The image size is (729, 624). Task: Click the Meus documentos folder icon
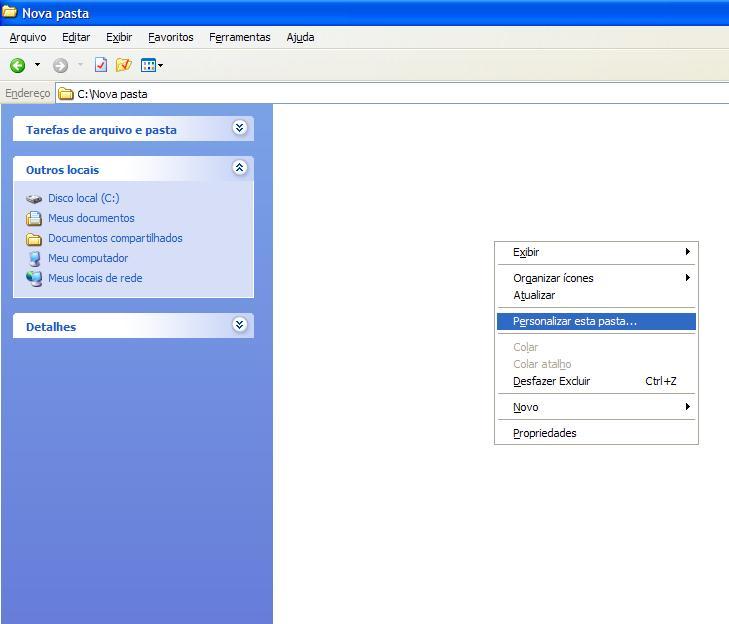tap(34, 219)
